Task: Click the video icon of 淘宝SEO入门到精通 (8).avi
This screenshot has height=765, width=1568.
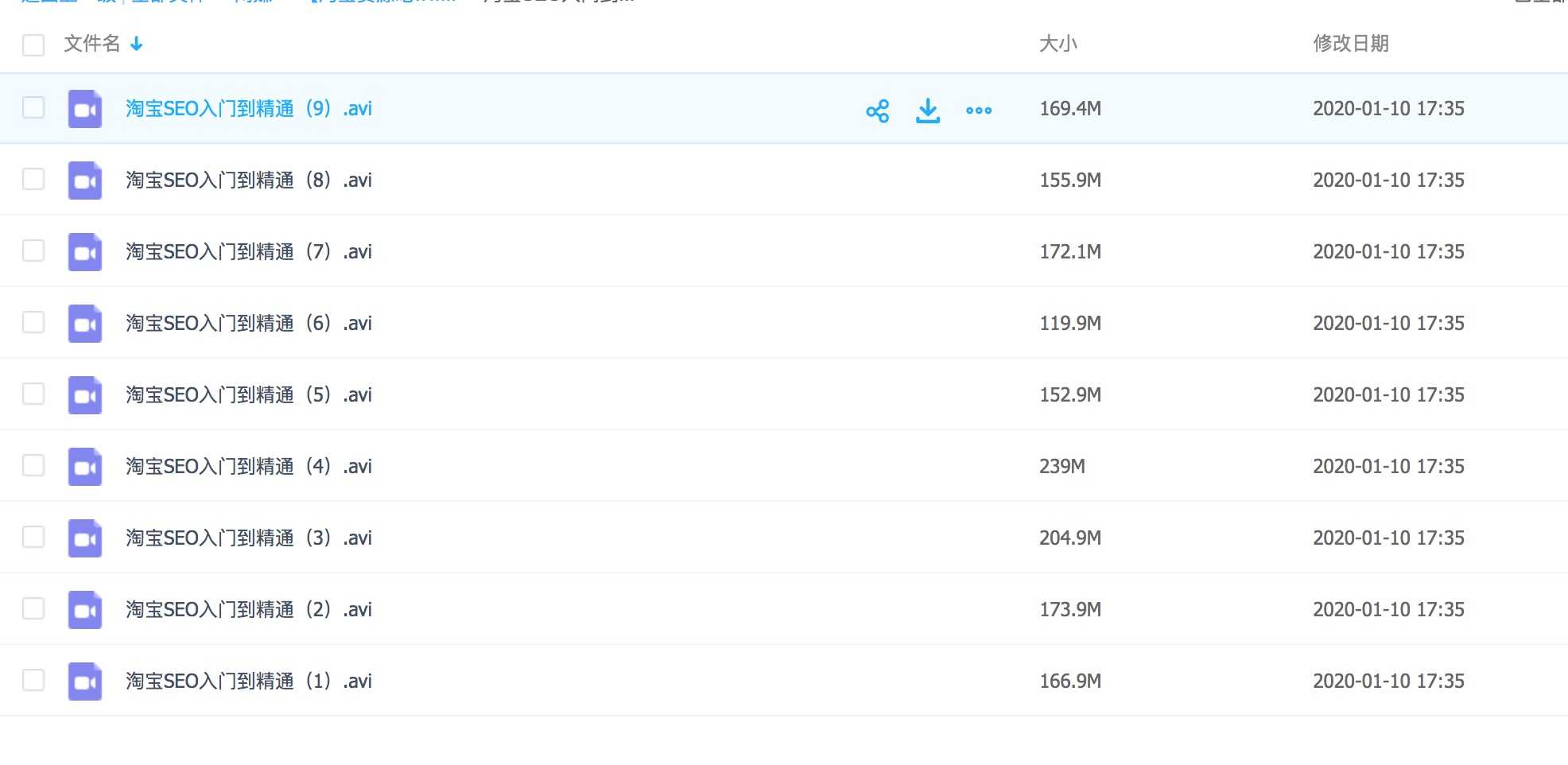Action: point(85,181)
